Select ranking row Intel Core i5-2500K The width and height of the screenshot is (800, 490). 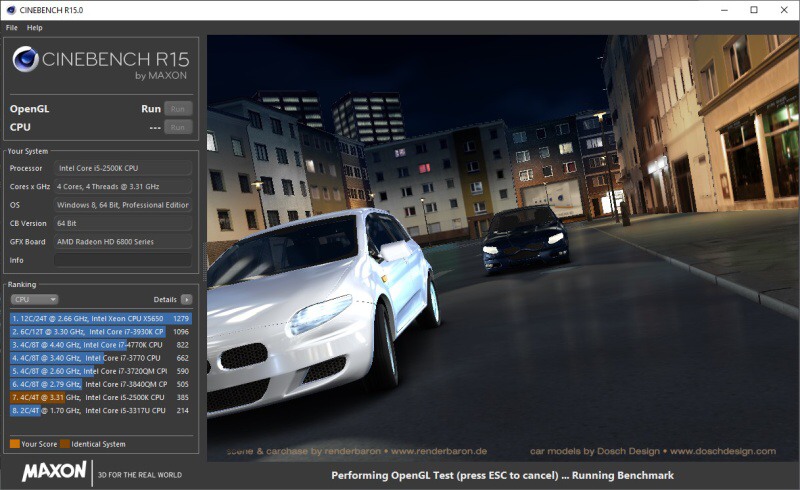point(101,398)
